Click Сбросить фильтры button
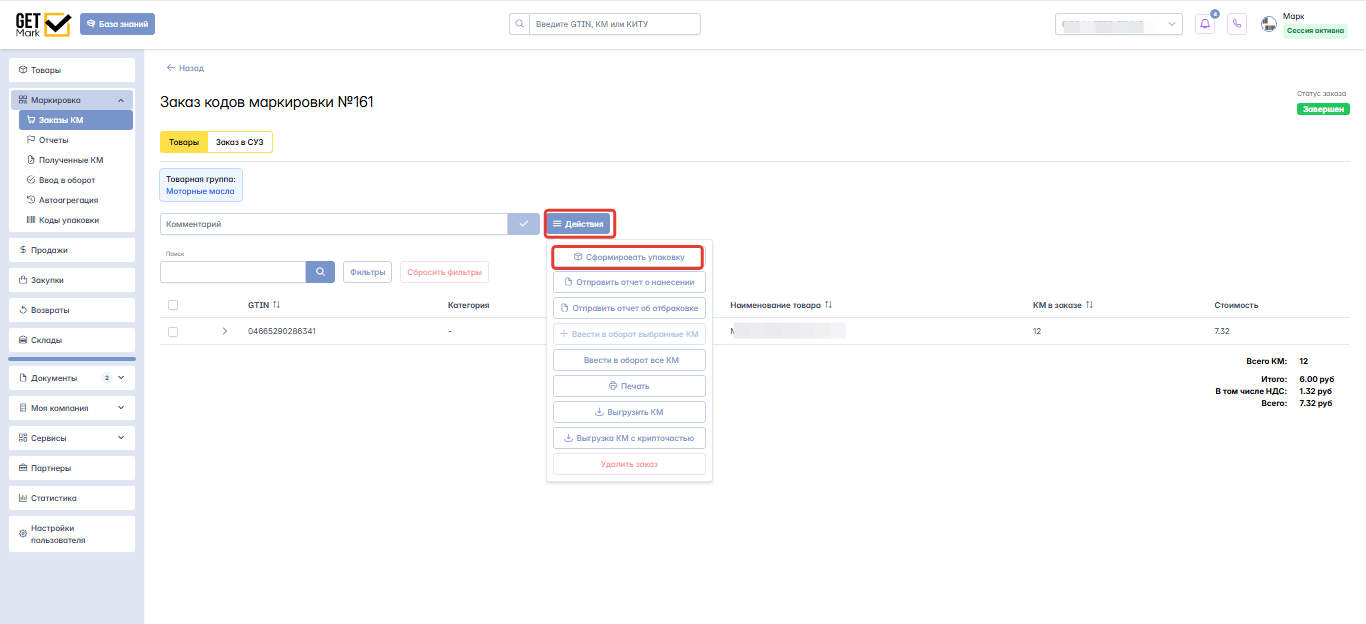 (445, 272)
